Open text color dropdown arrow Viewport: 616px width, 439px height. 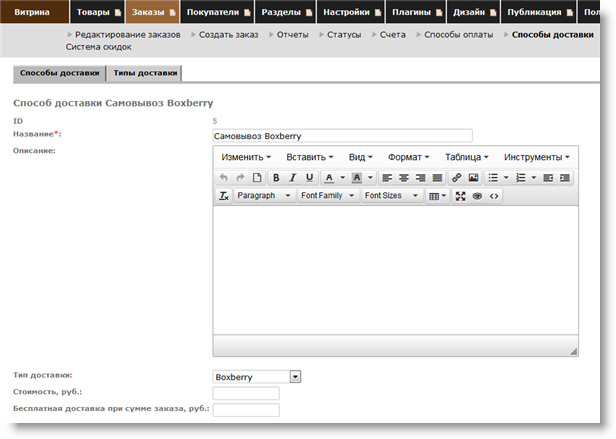tap(343, 178)
